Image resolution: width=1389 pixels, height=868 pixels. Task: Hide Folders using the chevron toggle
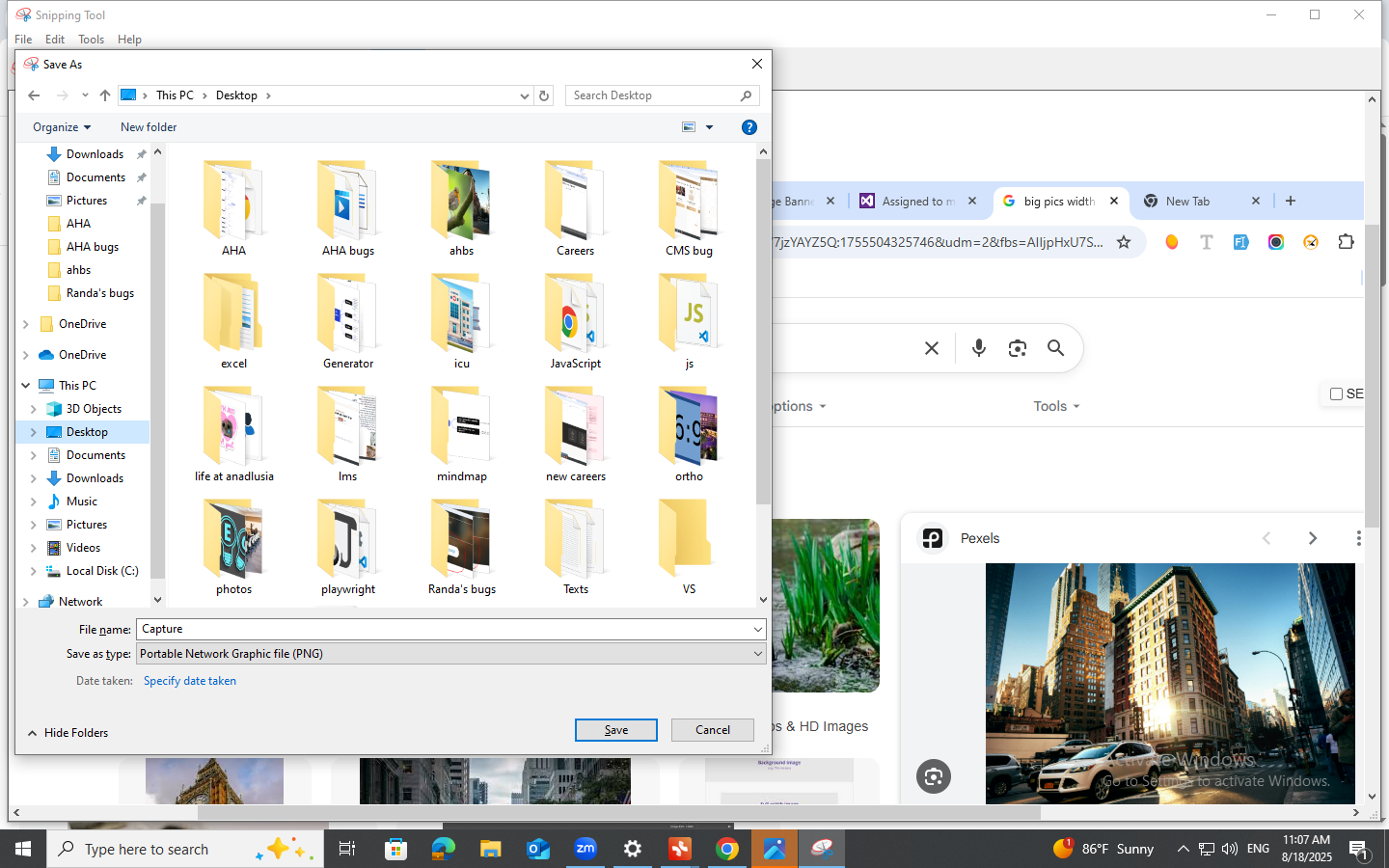[x=33, y=733]
